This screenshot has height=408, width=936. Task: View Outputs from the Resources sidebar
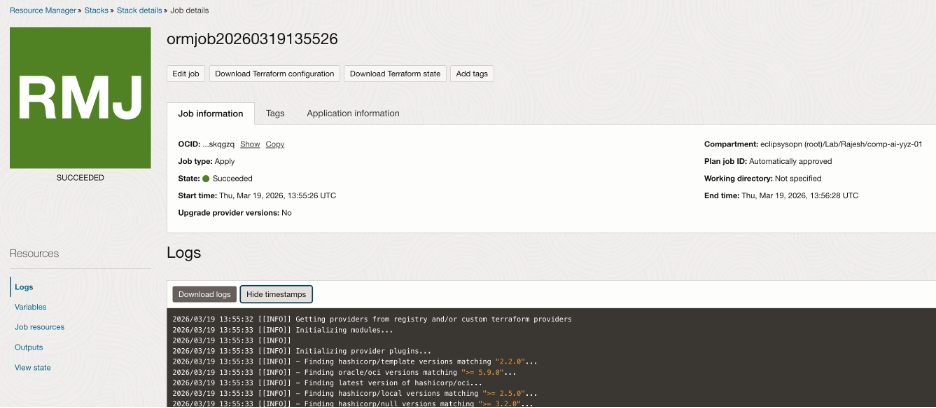pos(29,347)
